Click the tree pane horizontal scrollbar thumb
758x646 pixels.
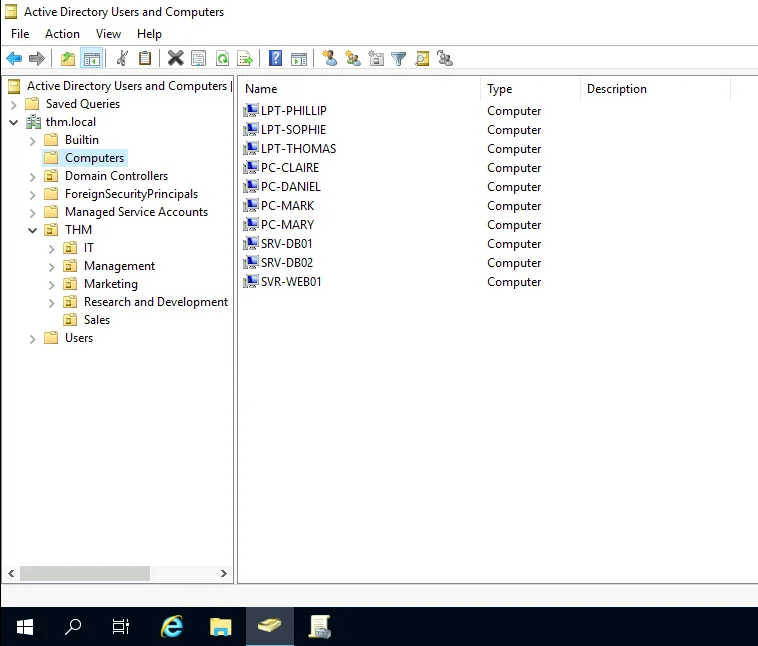point(85,573)
